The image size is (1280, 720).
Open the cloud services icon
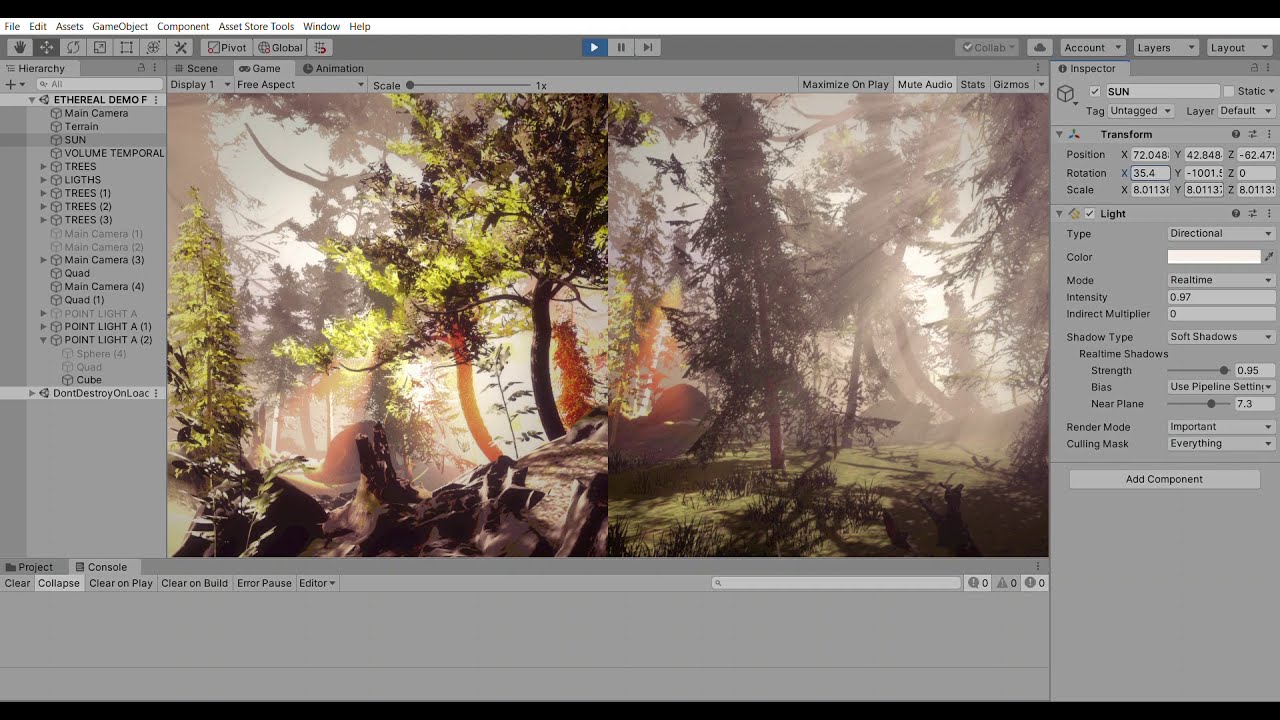[1039, 47]
